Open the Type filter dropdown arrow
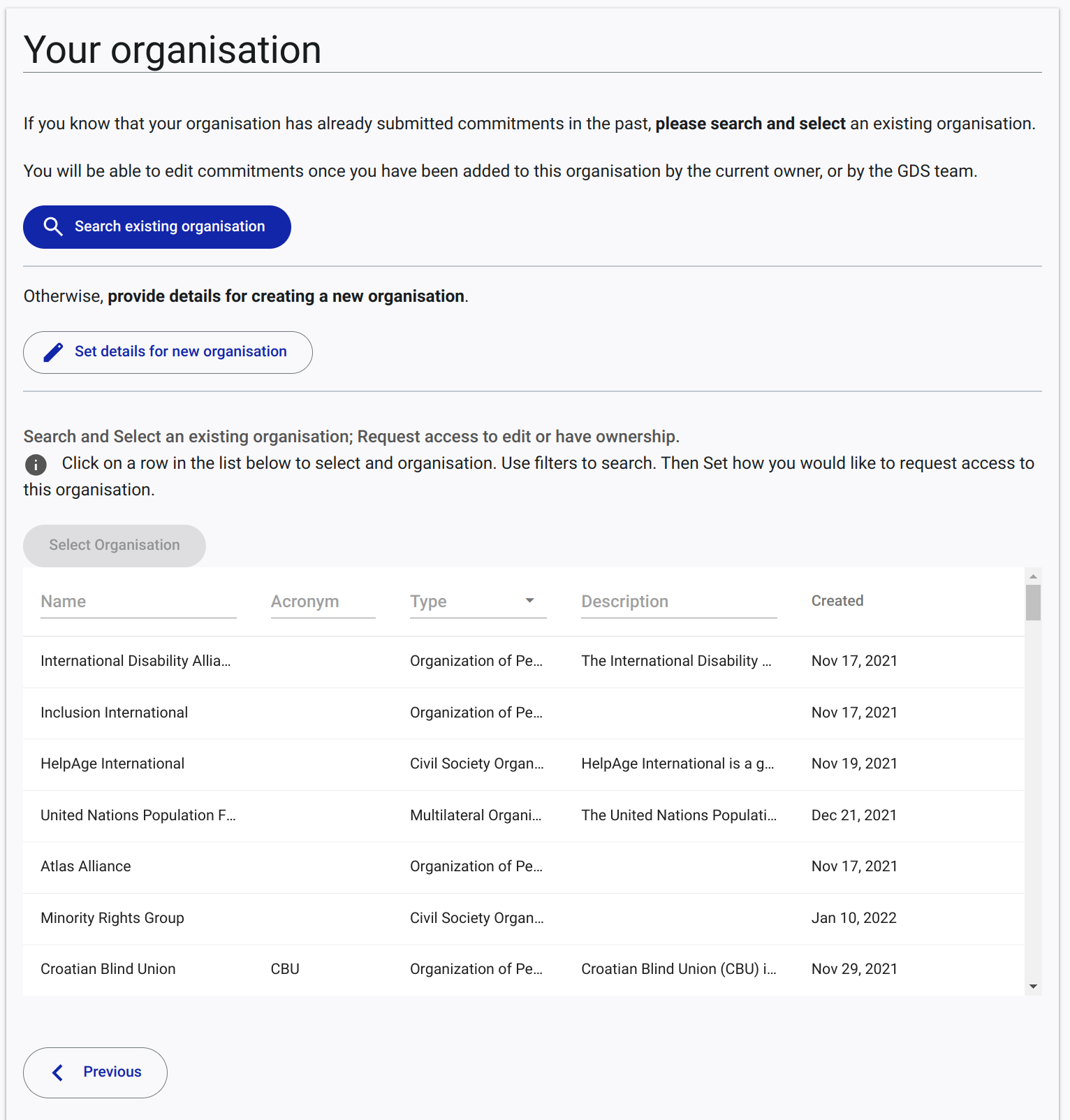Screen dimensions: 1070x1120 [x=529, y=601]
